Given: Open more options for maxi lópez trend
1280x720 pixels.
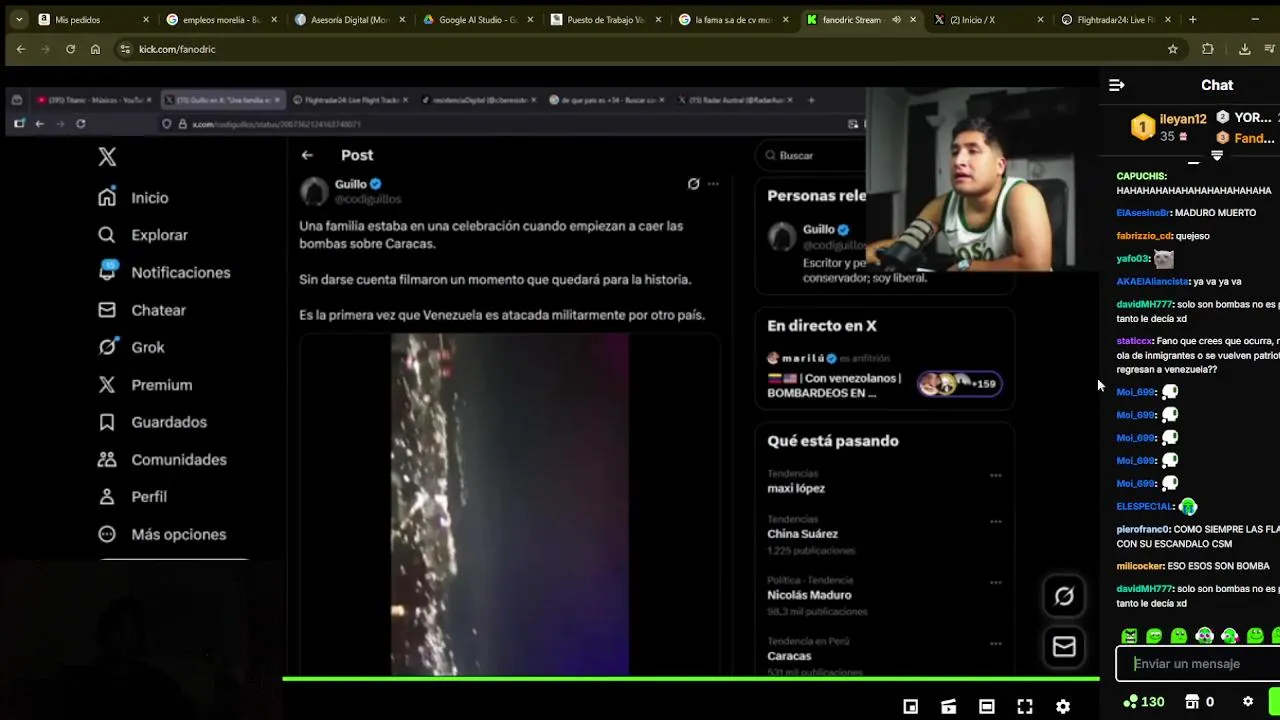Looking at the screenshot, I should click(x=995, y=476).
